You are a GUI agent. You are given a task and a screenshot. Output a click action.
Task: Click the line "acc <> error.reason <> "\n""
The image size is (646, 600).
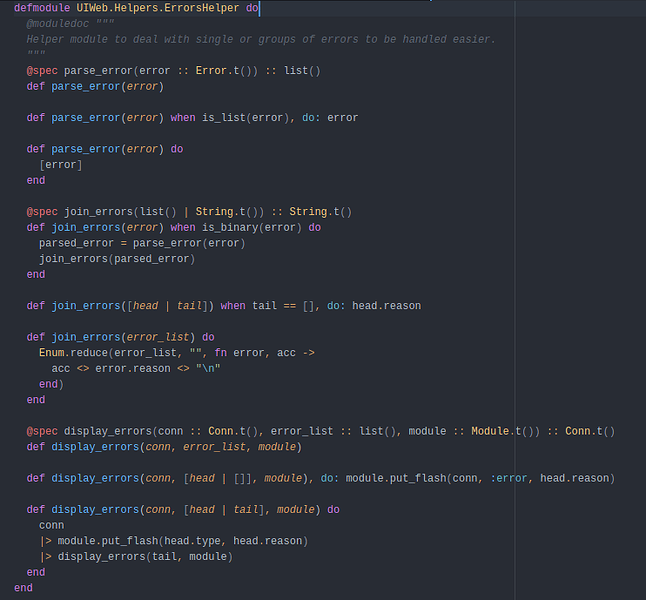(136, 368)
